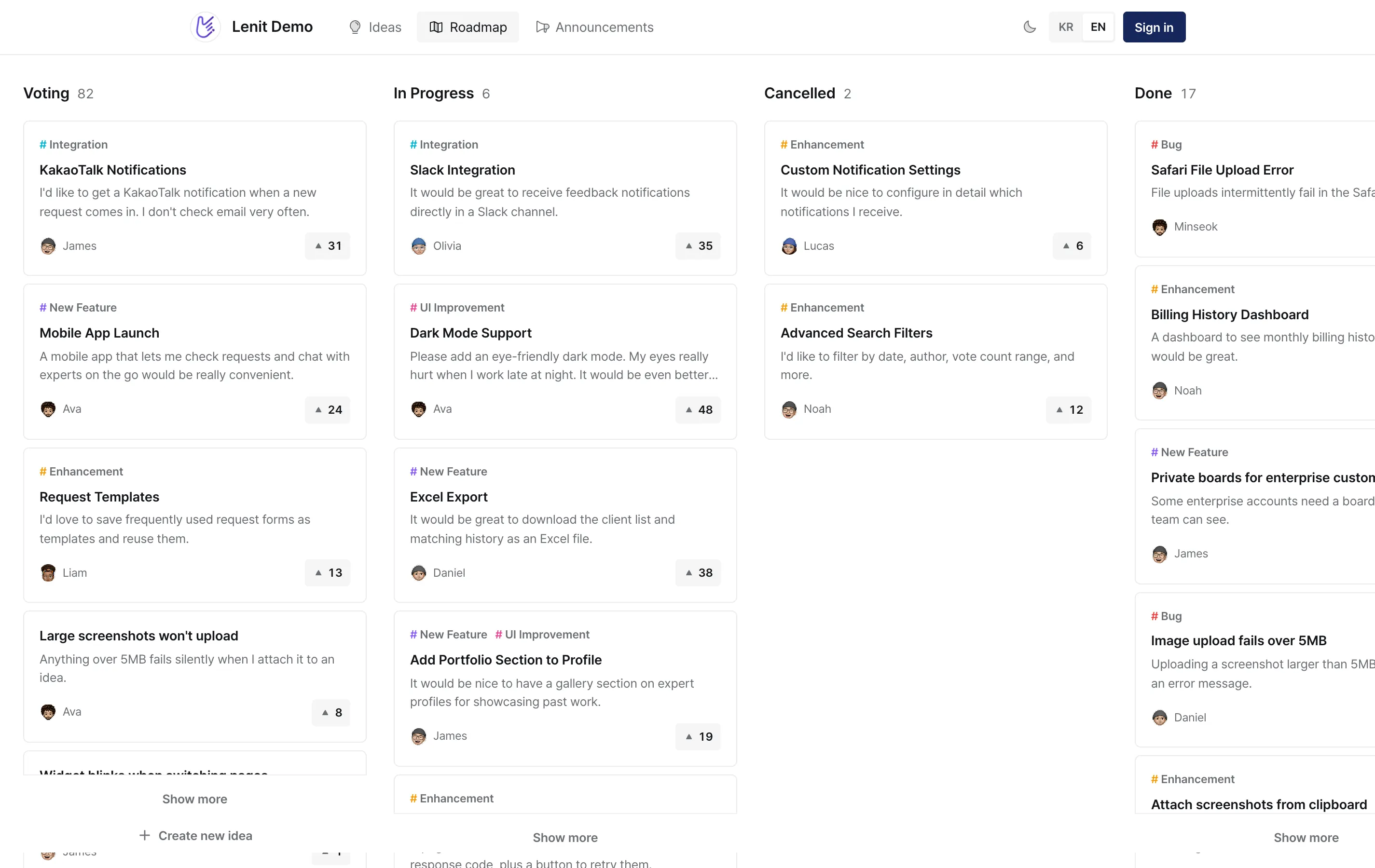Expand Done column with Show more
This screenshot has width=1375, height=868.
1306,838
